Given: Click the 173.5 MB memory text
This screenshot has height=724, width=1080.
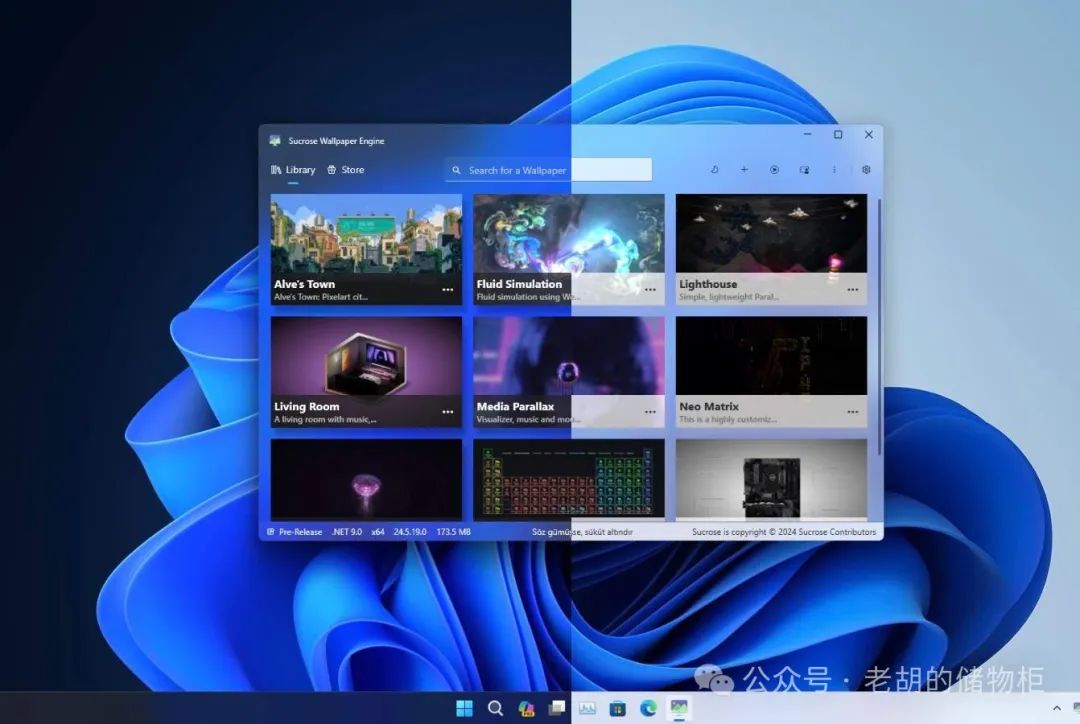Looking at the screenshot, I should click(x=453, y=532).
